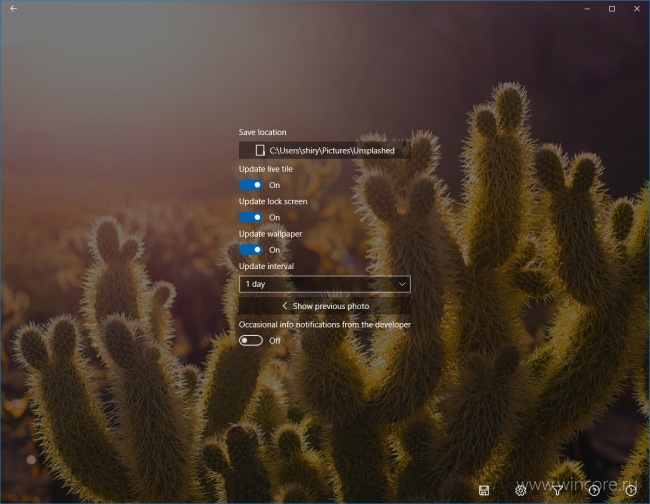Open settings via the gear icon
Screen dimensions: 650x504
pos(520,490)
